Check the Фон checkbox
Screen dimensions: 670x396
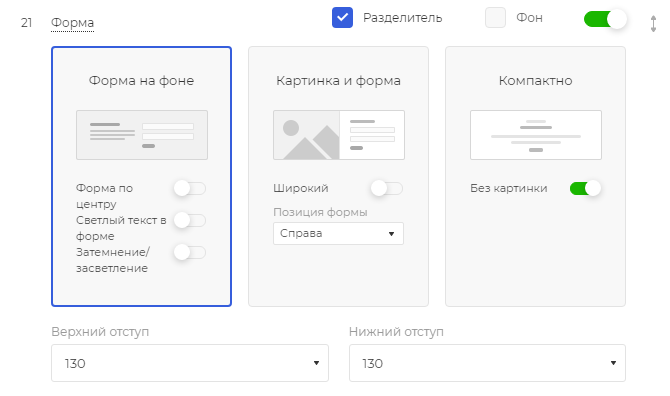coord(495,18)
